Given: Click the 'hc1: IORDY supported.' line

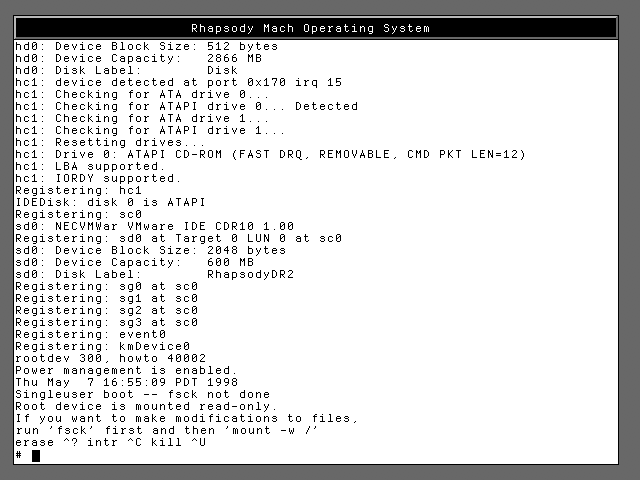Looking at the screenshot, I should [x=98, y=178].
